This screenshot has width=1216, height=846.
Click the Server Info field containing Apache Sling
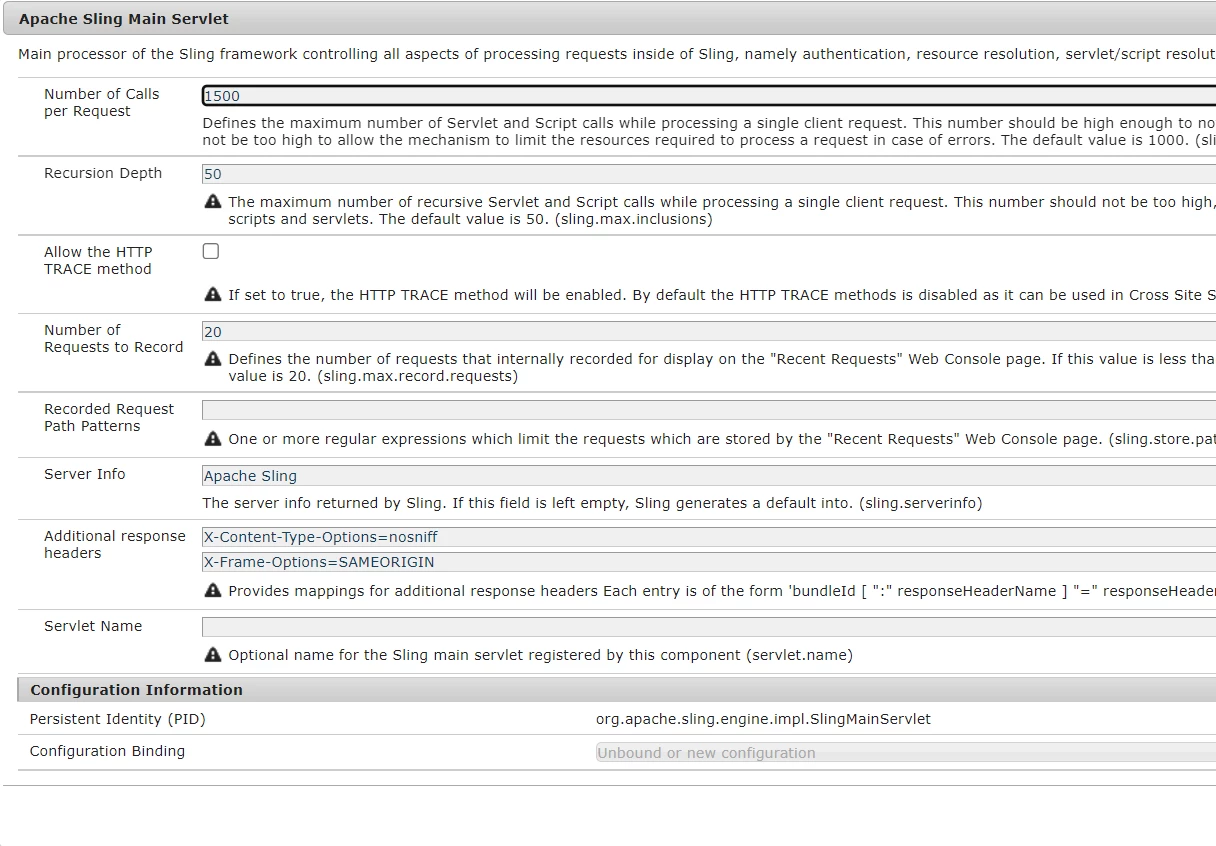709,476
